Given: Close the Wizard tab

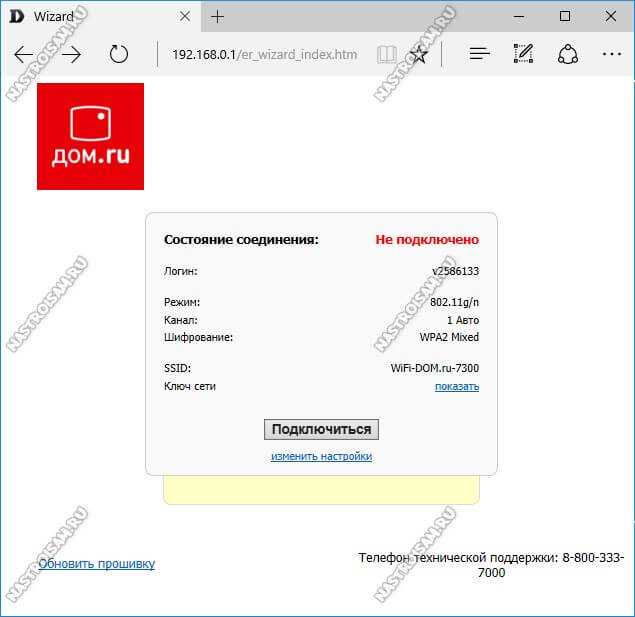Looking at the screenshot, I should pos(185,17).
